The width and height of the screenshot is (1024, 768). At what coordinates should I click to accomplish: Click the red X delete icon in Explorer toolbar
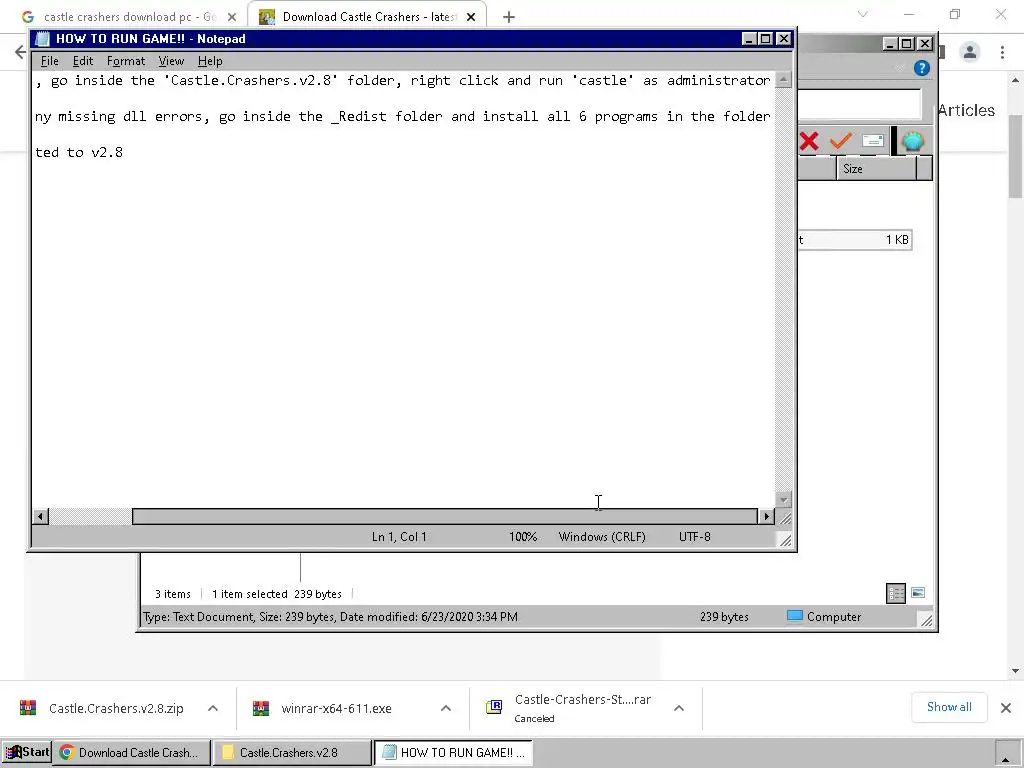tap(808, 141)
